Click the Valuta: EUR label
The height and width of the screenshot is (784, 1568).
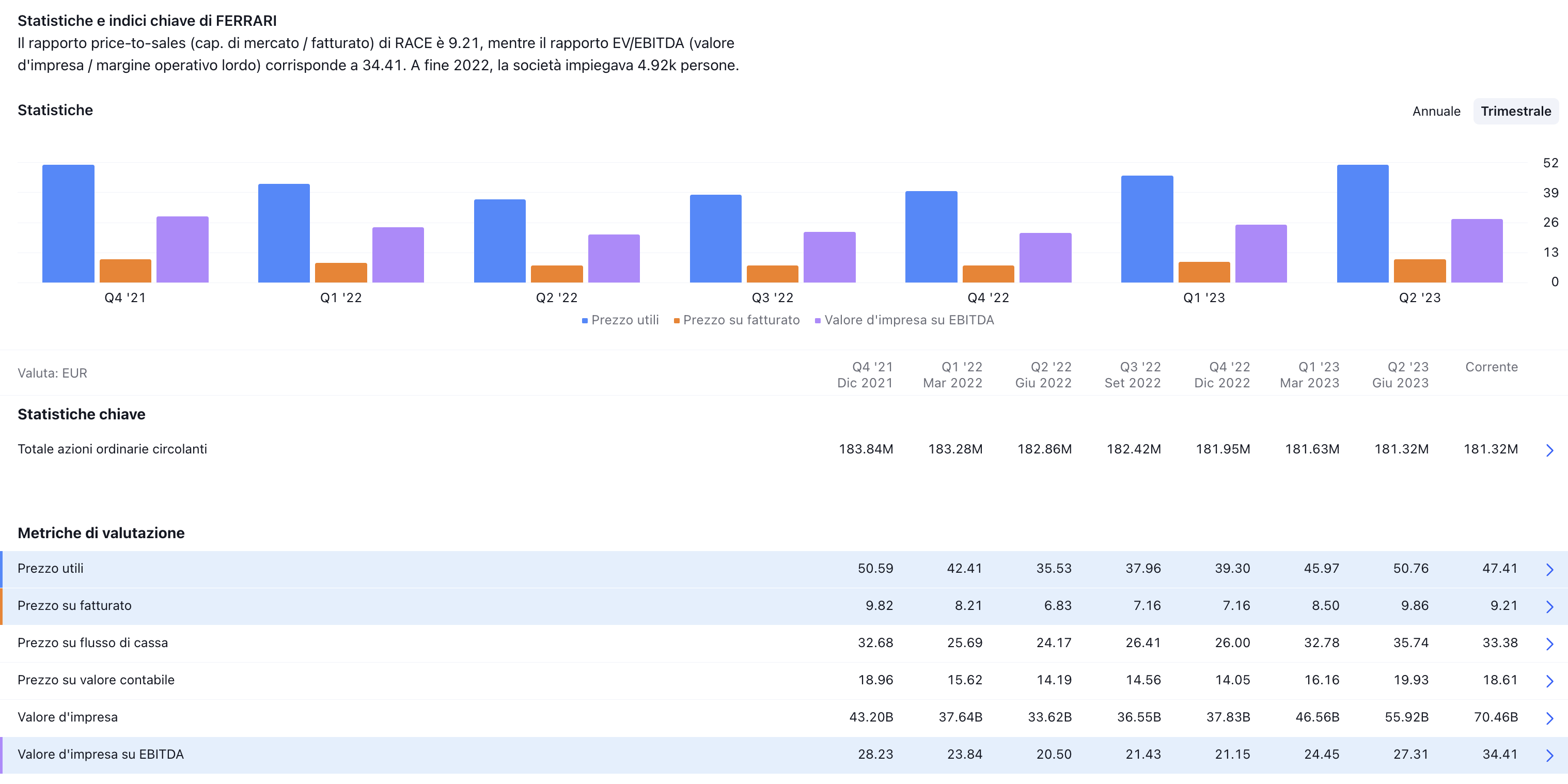pyautogui.click(x=52, y=372)
